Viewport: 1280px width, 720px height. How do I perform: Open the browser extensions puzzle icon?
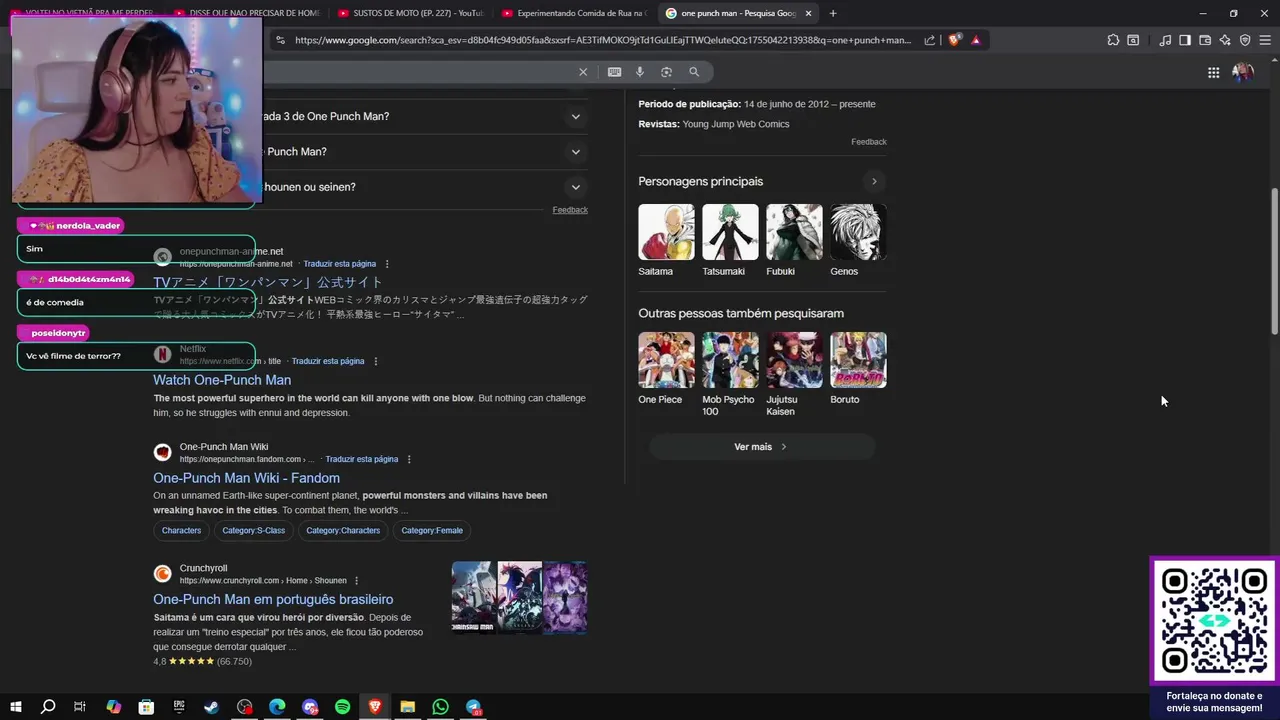1113,40
